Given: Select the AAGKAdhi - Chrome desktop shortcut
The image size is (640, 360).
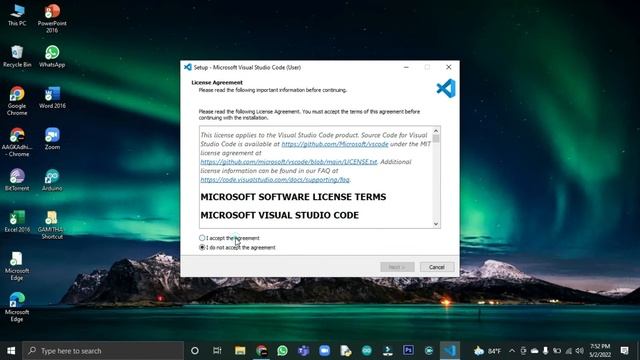Looking at the screenshot, I should click(x=17, y=142).
